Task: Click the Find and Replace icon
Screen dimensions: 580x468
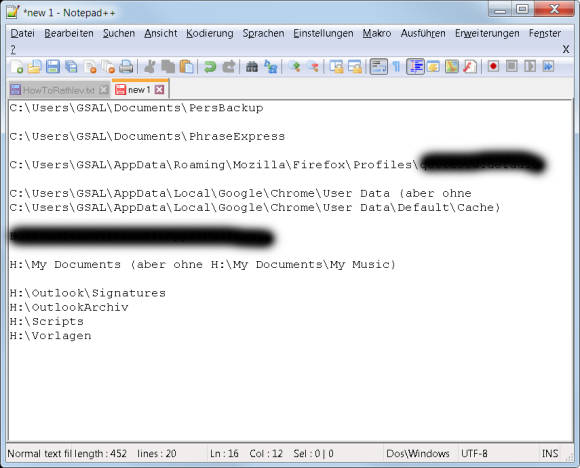Action: click(270, 67)
